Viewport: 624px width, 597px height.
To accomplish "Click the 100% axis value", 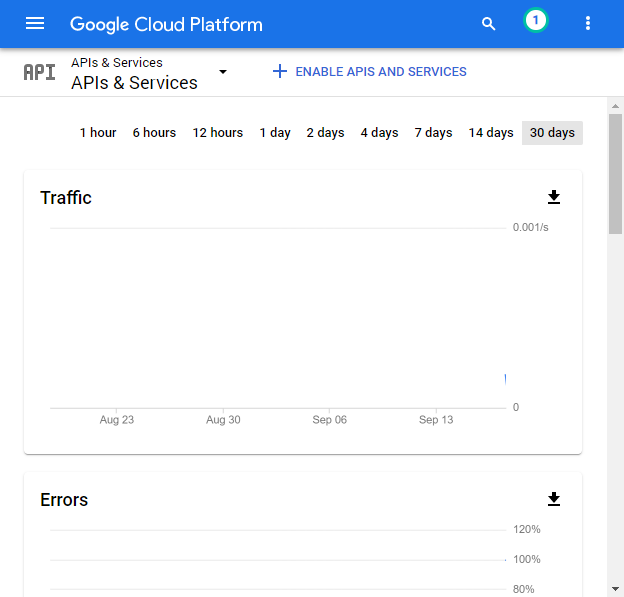I will click(x=527, y=559).
